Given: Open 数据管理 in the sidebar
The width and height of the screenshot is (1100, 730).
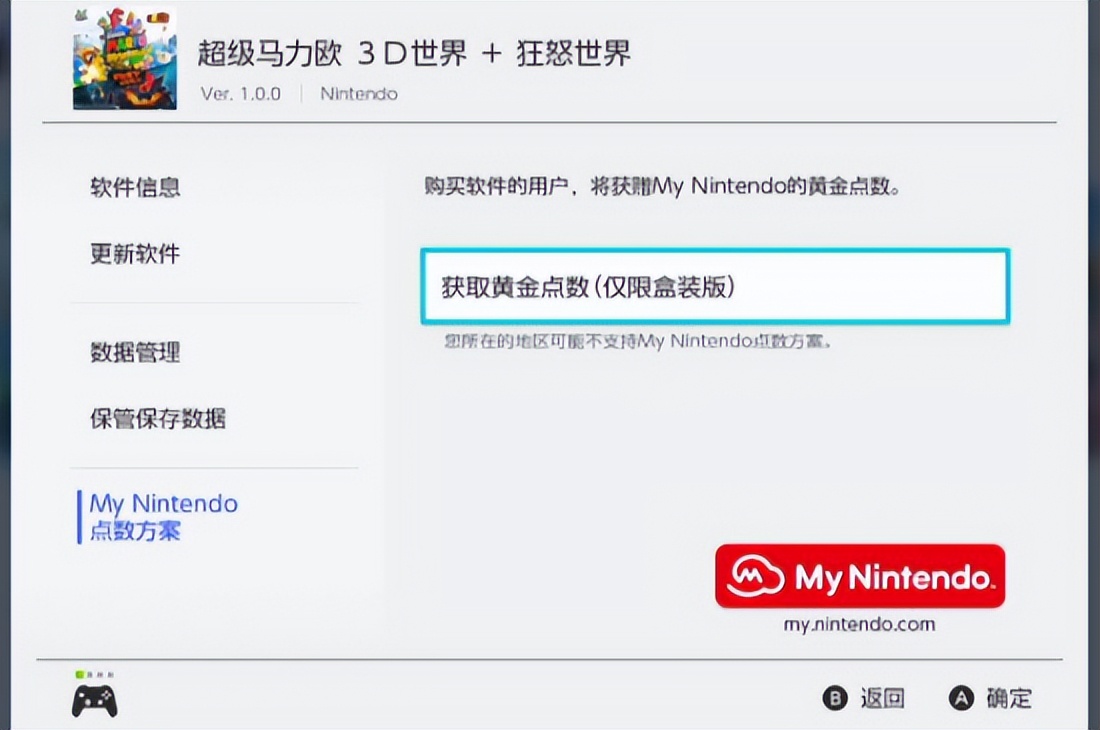Looking at the screenshot, I should pyautogui.click(x=135, y=352).
